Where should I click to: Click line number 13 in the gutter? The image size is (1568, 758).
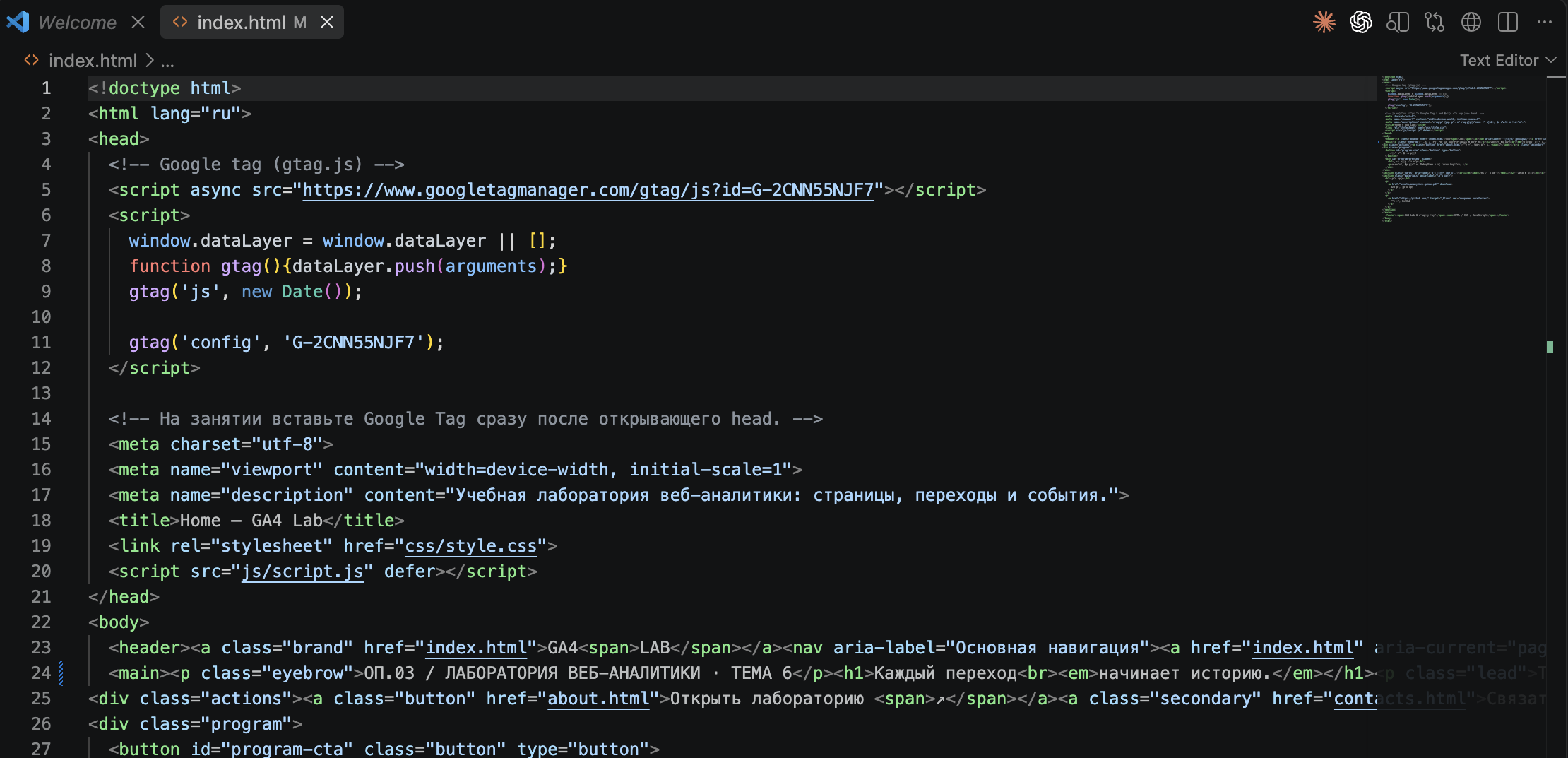click(x=41, y=393)
